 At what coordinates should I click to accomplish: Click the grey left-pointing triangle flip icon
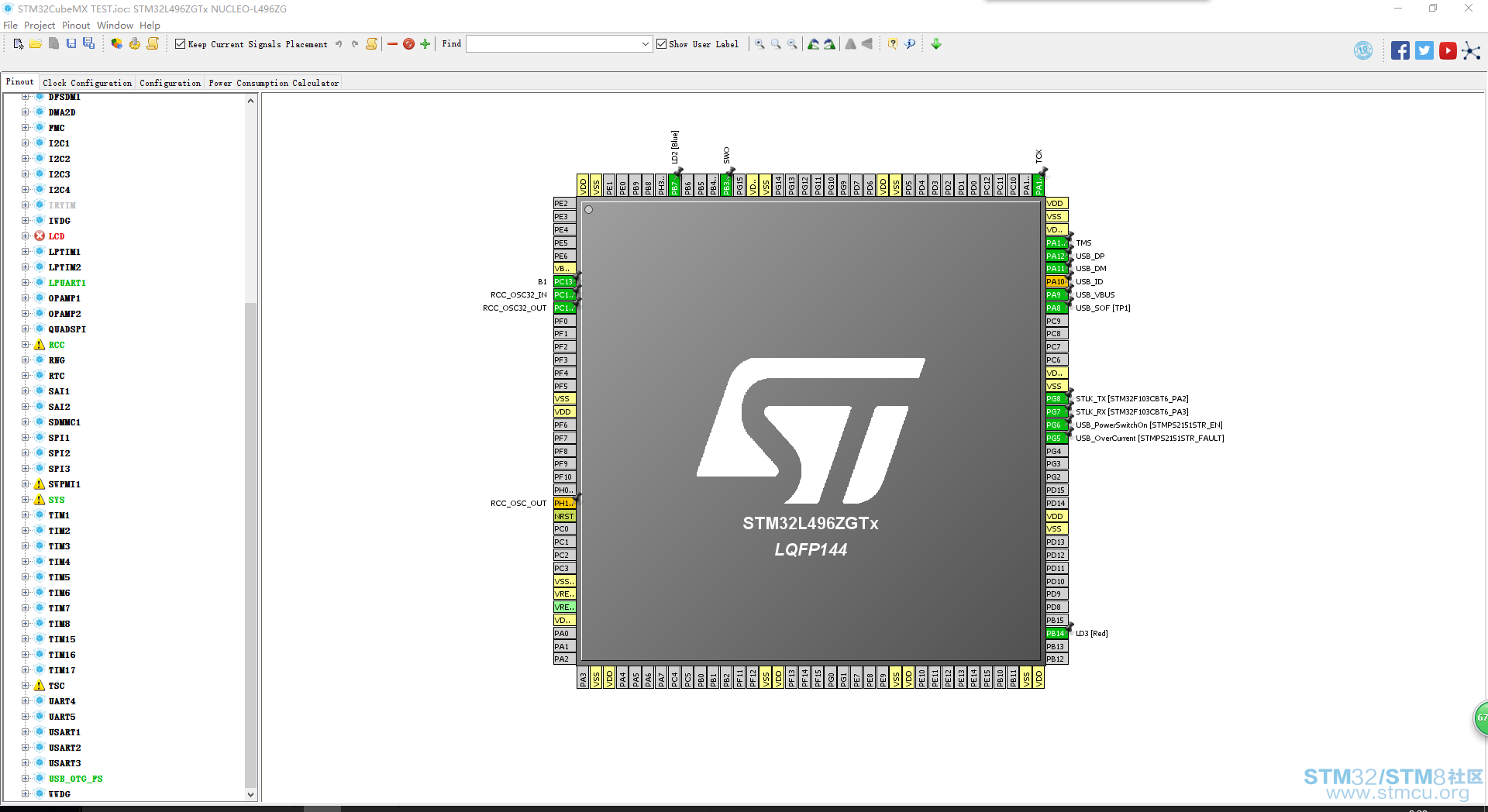click(x=867, y=44)
